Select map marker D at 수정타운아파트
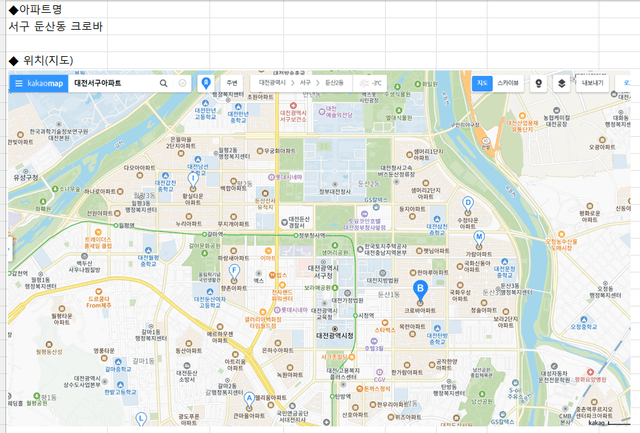The height and width of the screenshot is (433, 640). (x=468, y=205)
